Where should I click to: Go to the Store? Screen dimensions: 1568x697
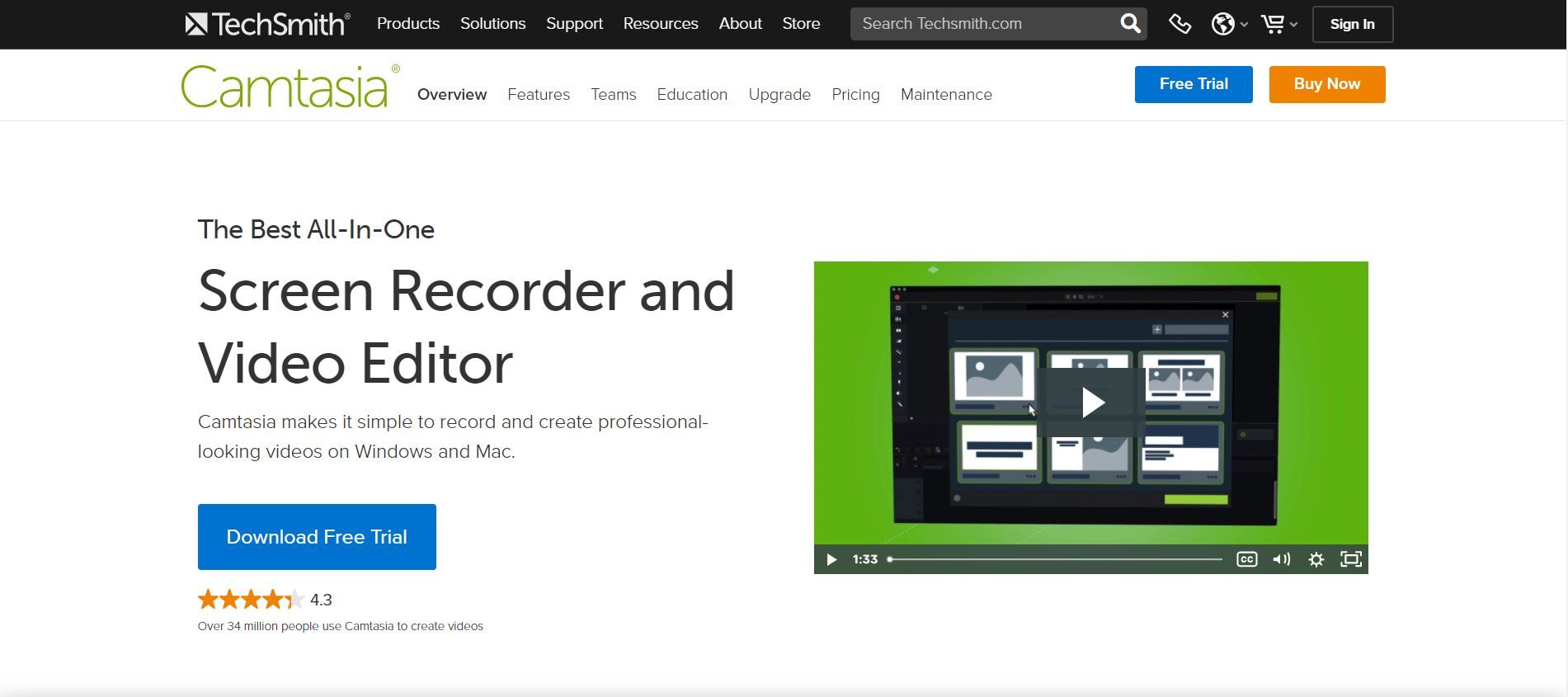[801, 24]
